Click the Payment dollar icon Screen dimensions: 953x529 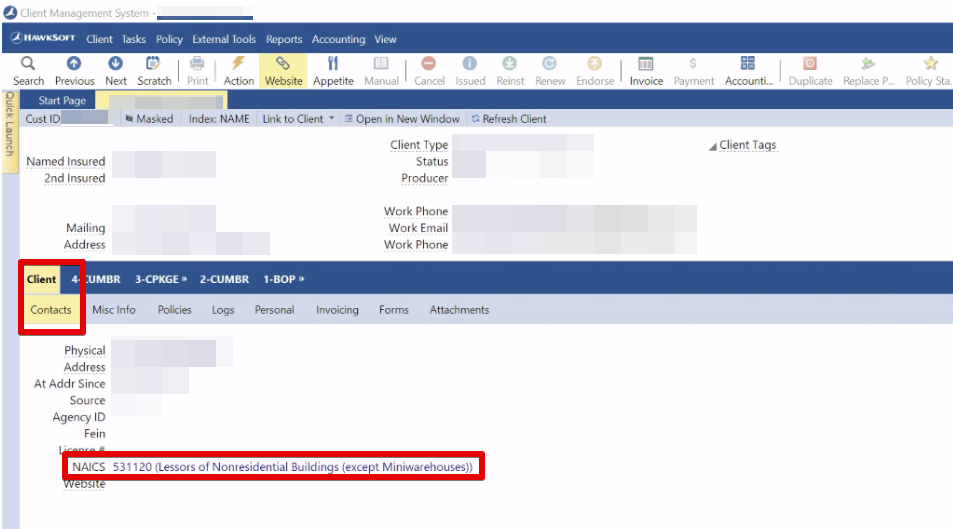click(693, 63)
